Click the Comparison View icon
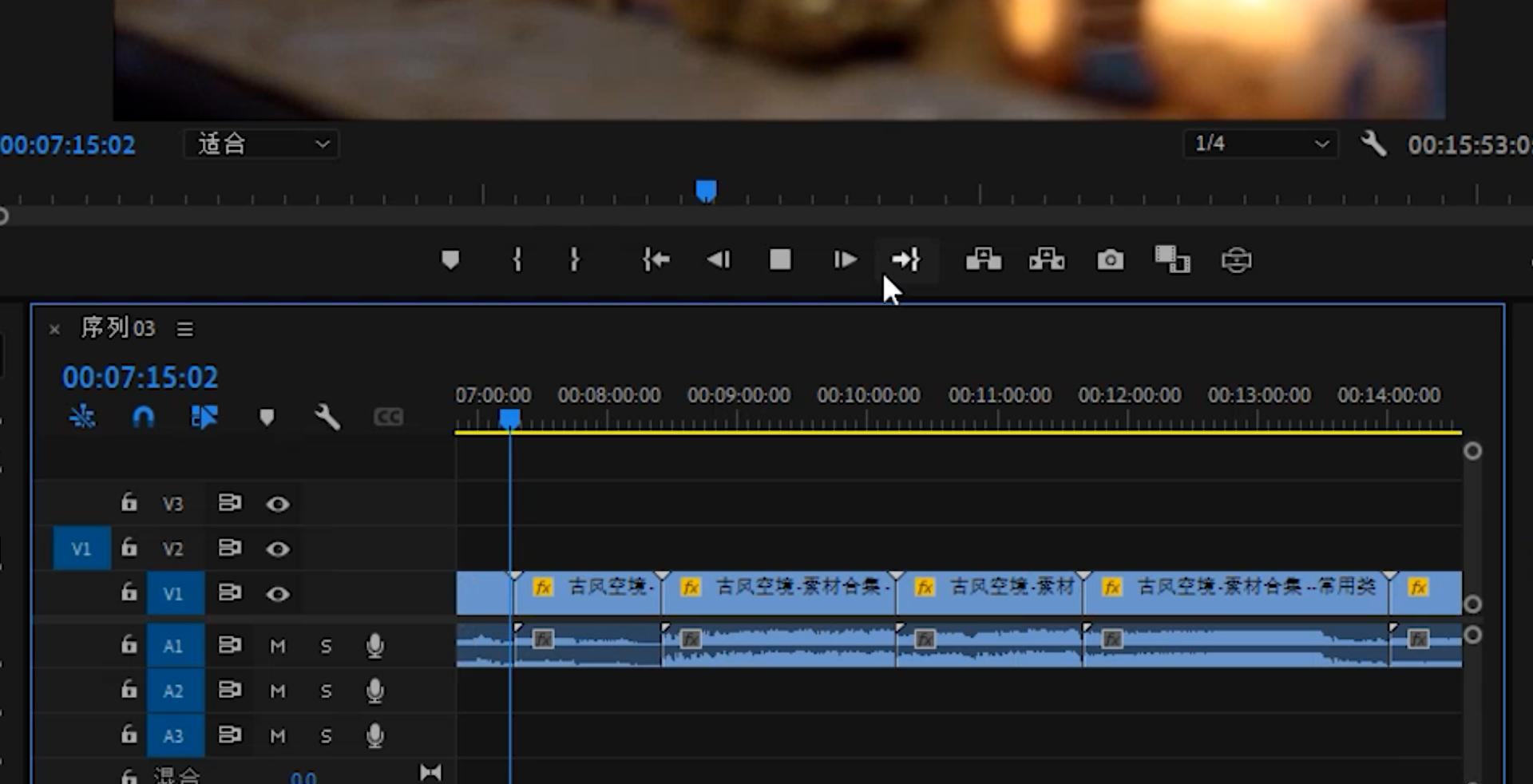 tap(1172, 260)
